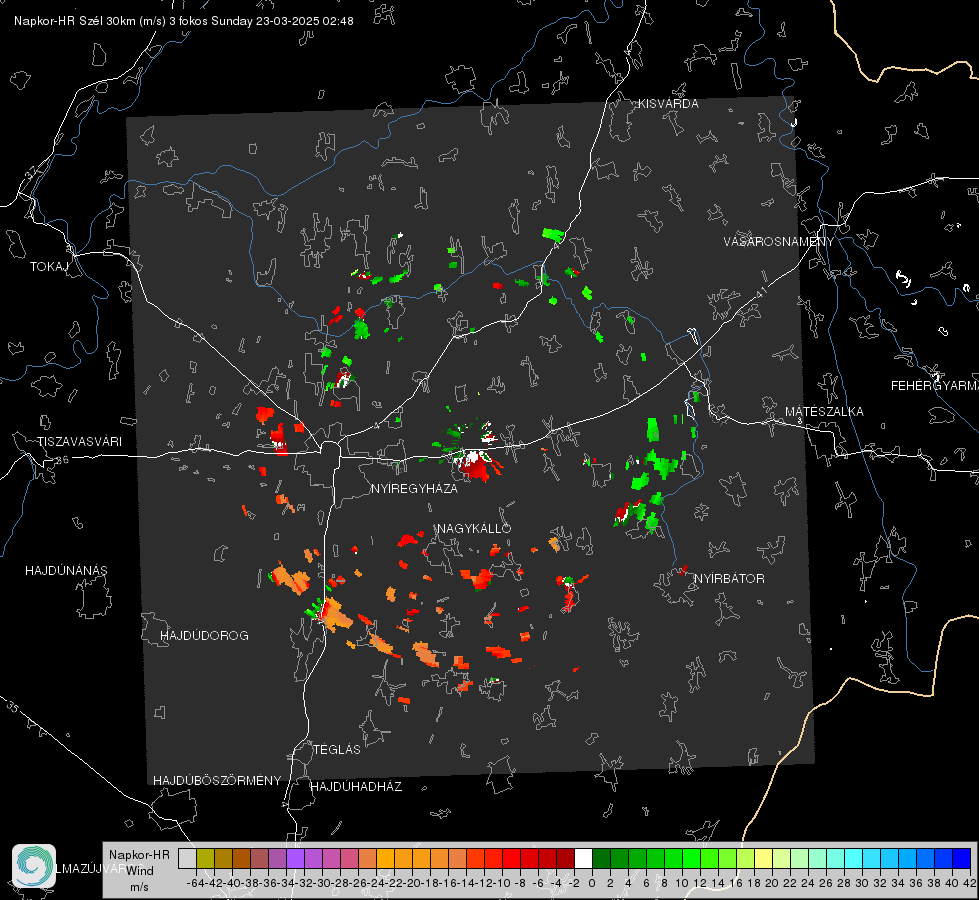Pick the yellow swatch between 18 and 20
This screenshot has width=979, height=900.
(763, 858)
